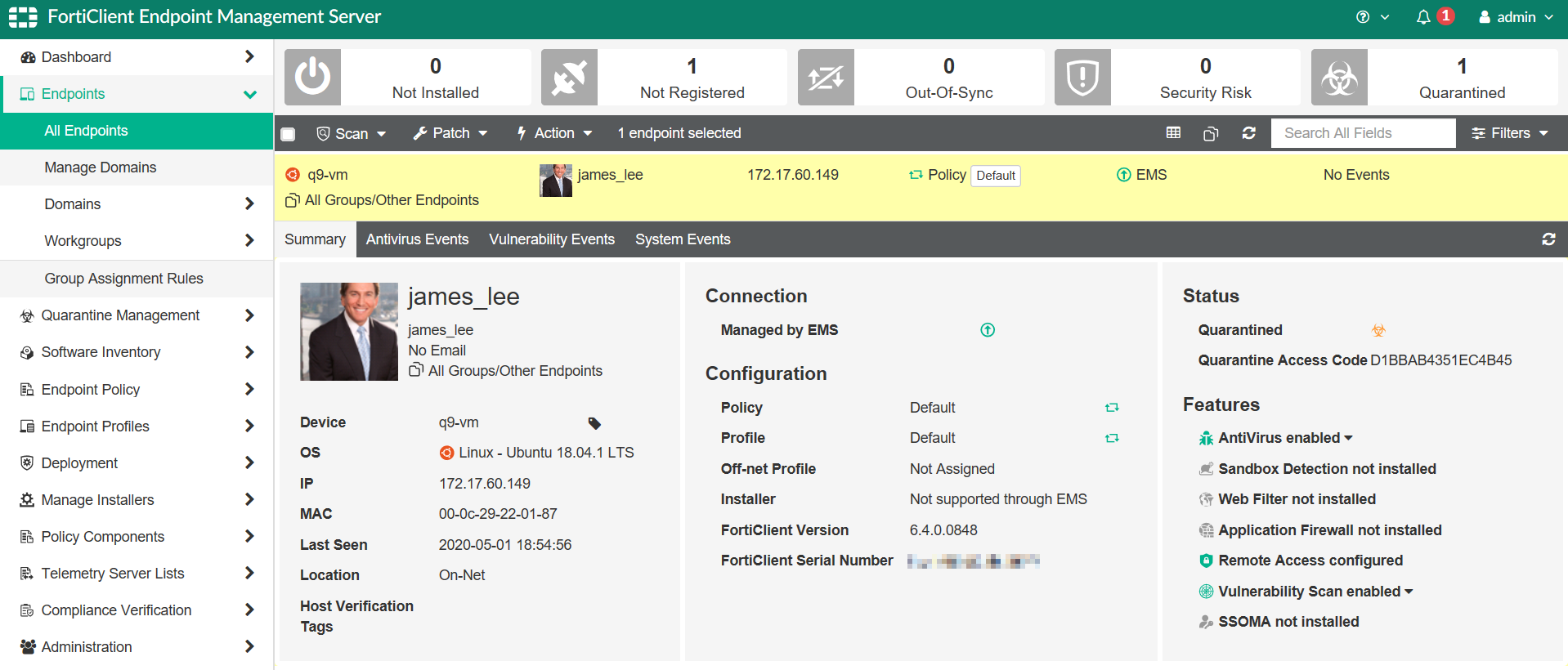Open Deployment in sidebar
The height and width of the screenshot is (670, 1568).
[x=137, y=463]
